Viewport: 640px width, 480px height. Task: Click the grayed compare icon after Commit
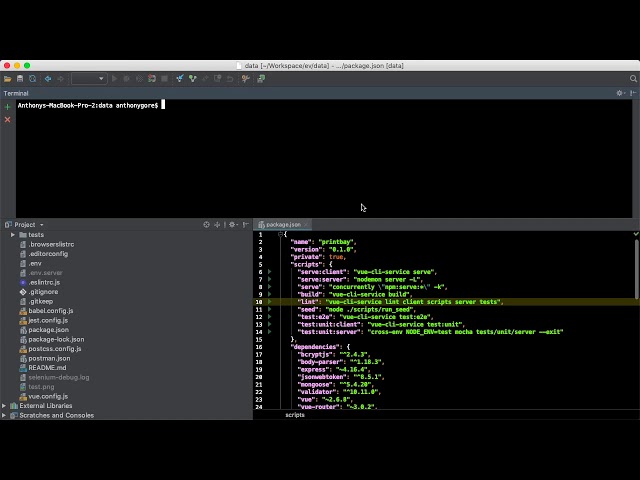[205, 79]
